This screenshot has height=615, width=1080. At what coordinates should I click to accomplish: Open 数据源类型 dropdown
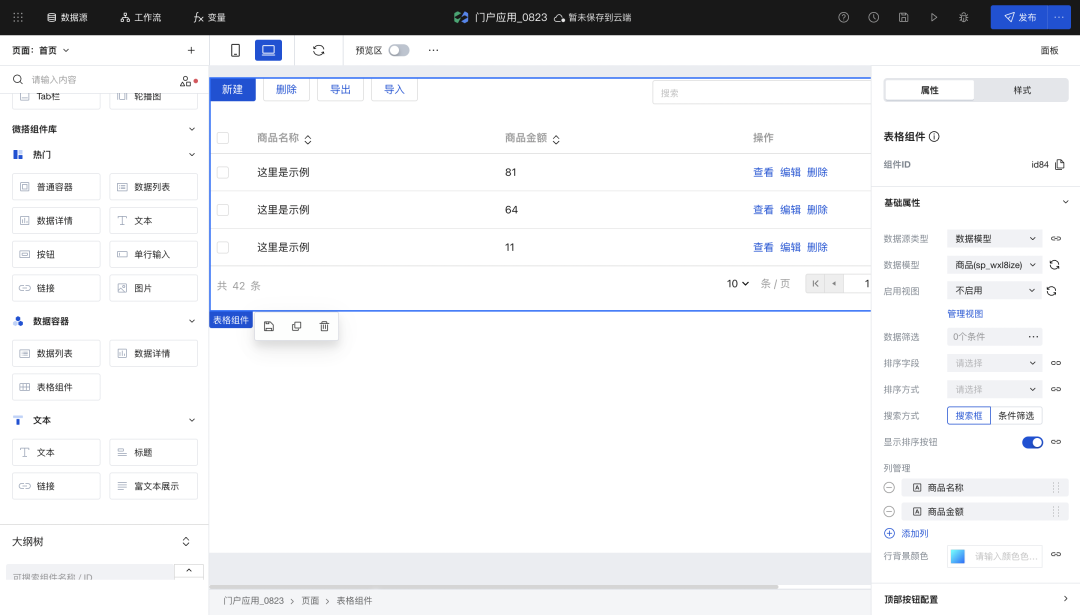click(x=995, y=238)
